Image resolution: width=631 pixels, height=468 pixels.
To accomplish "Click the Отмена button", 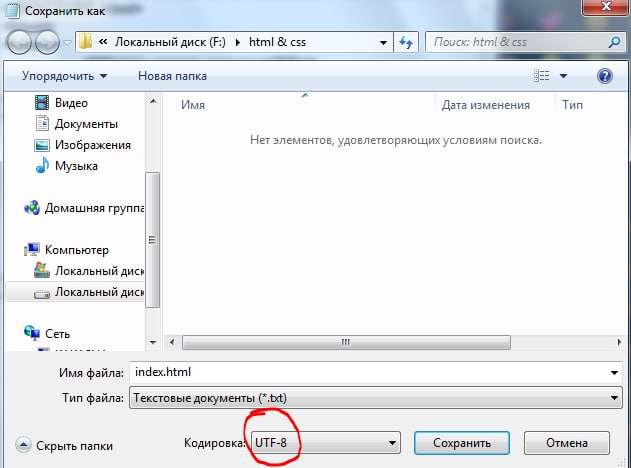I will pyautogui.click(x=567, y=443).
